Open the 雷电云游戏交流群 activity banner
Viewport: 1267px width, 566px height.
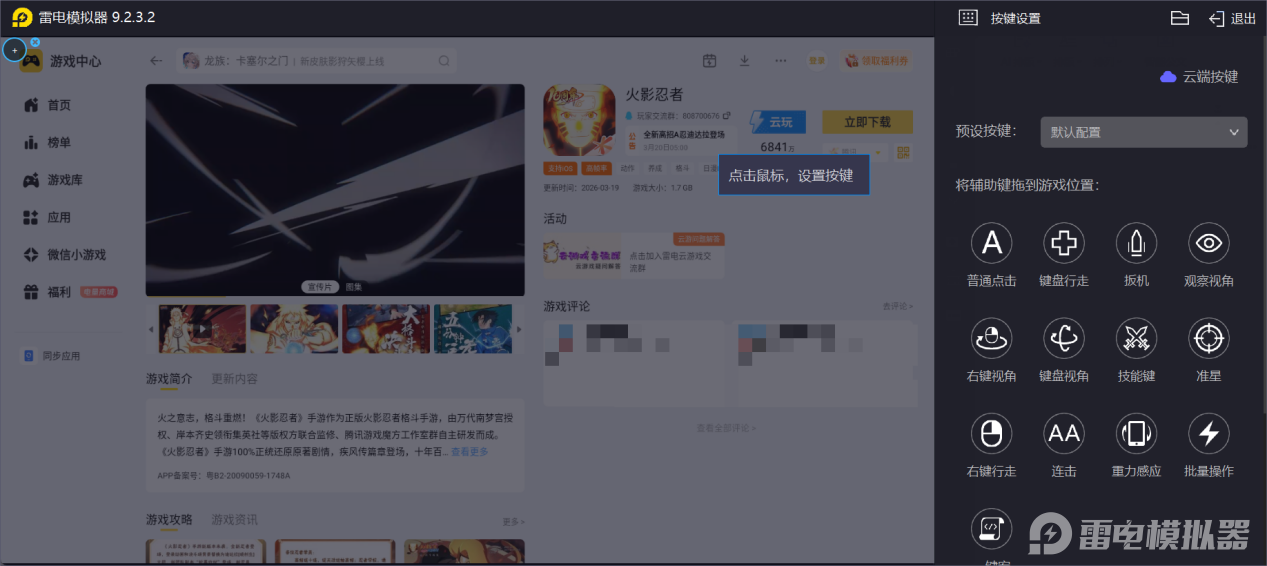[634, 255]
